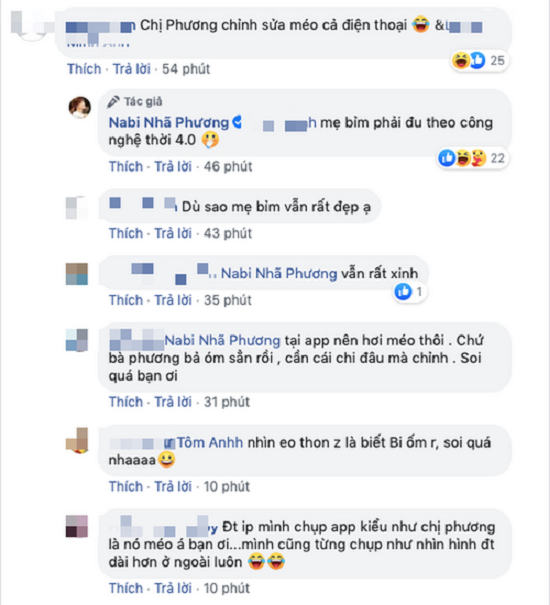
Task: Open avatar of 'Đt ip mình chụp' commenter
Action: point(77,526)
